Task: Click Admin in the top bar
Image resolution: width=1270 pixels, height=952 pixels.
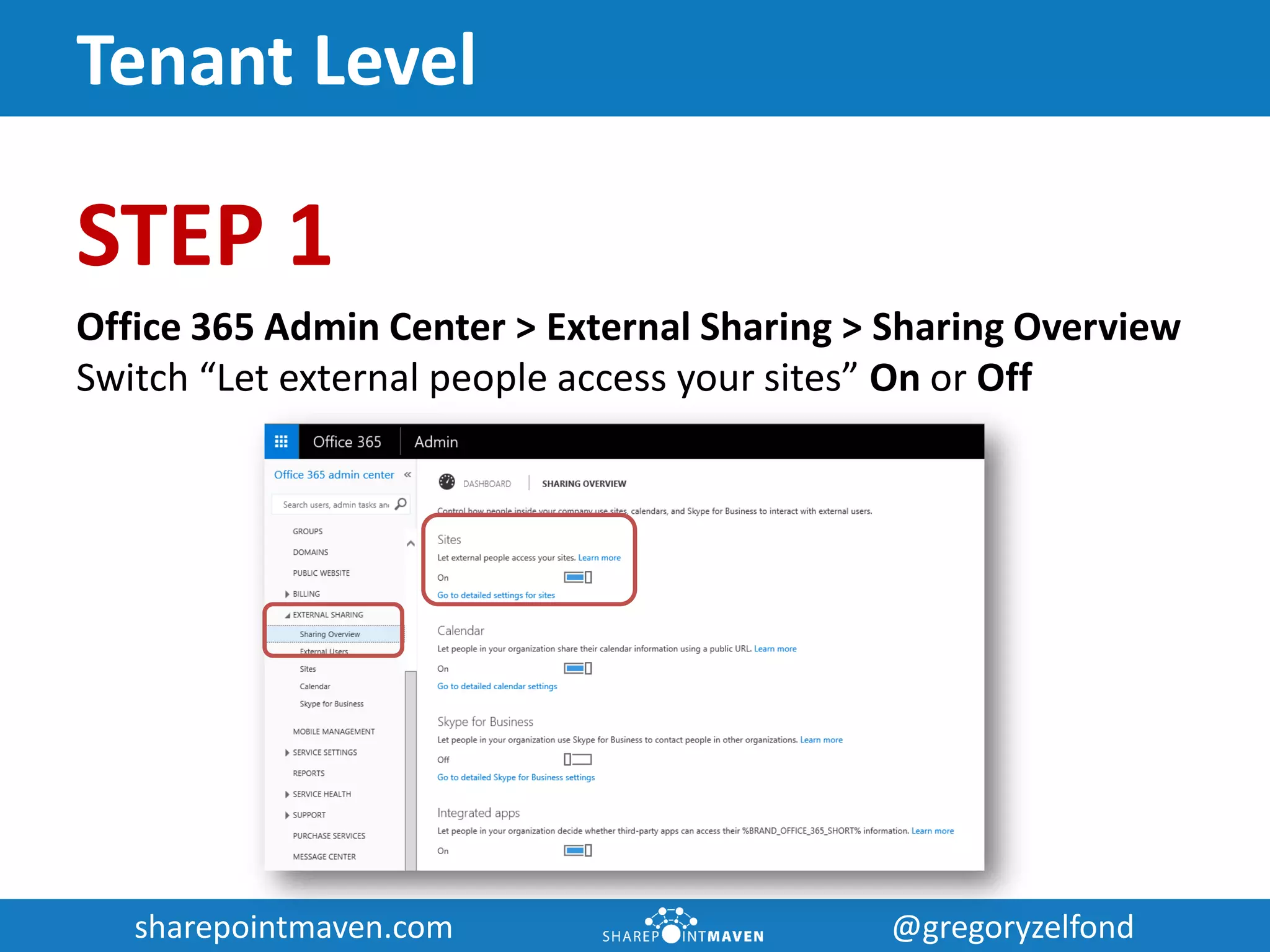Action: (437, 442)
